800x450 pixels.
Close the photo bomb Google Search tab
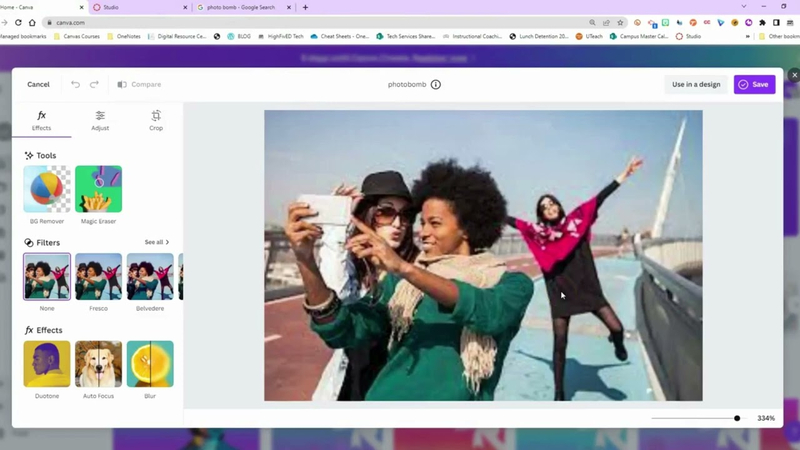pos(289,7)
